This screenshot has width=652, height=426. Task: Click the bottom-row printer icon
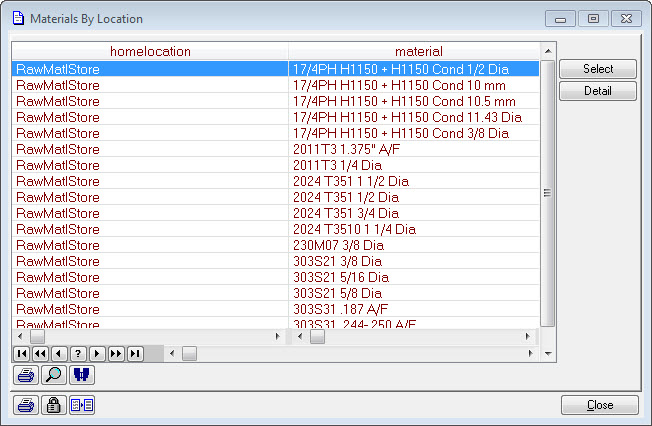click(x=26, y=405)
